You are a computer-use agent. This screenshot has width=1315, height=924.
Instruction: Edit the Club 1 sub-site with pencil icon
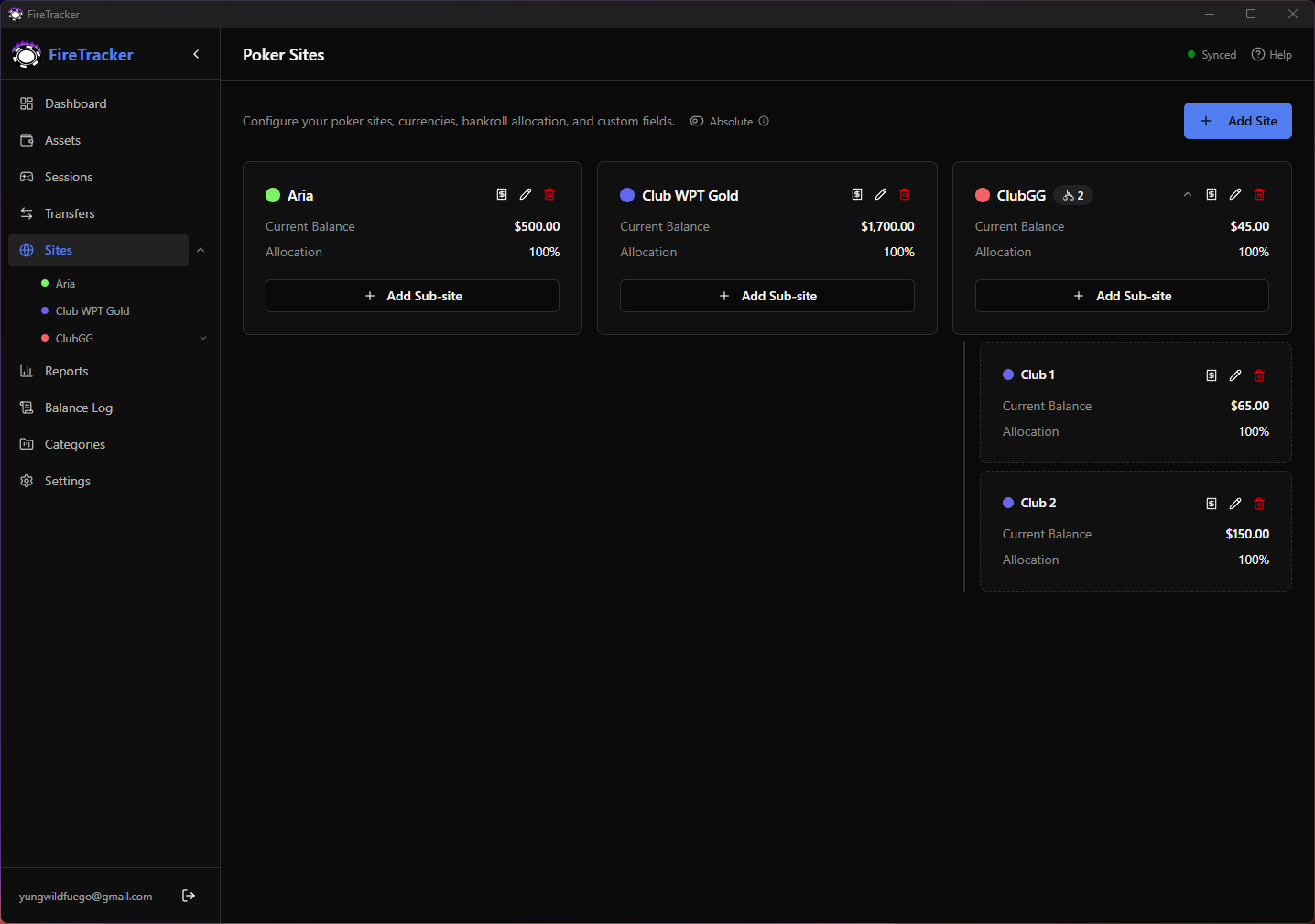(x=1235, y=375)
